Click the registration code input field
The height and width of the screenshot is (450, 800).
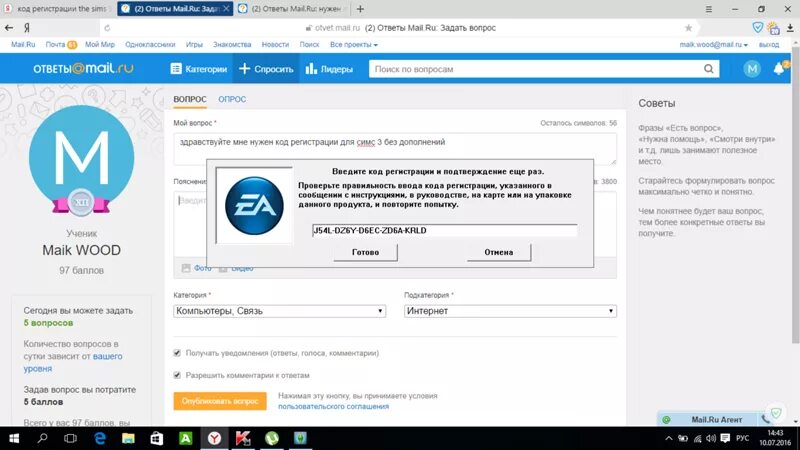444,230
